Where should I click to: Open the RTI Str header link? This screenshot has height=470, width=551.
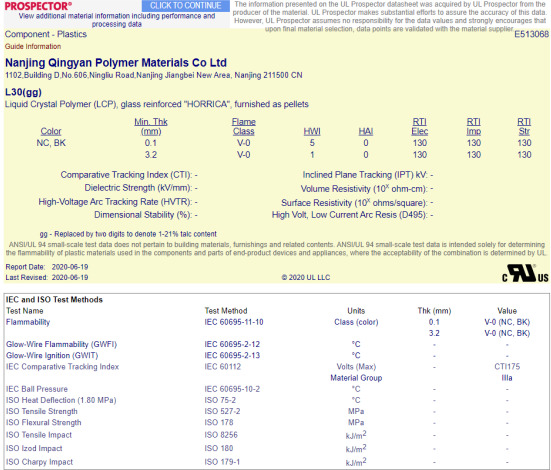pos(524,127)
